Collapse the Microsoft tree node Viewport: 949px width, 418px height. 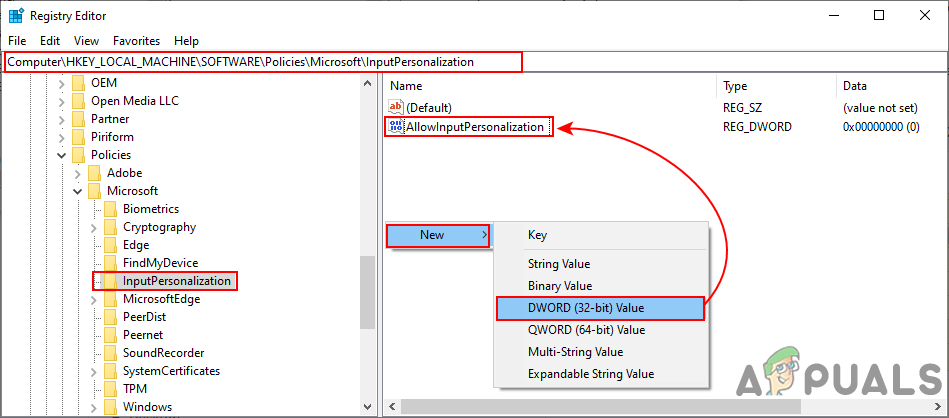(x=78, y=191)
